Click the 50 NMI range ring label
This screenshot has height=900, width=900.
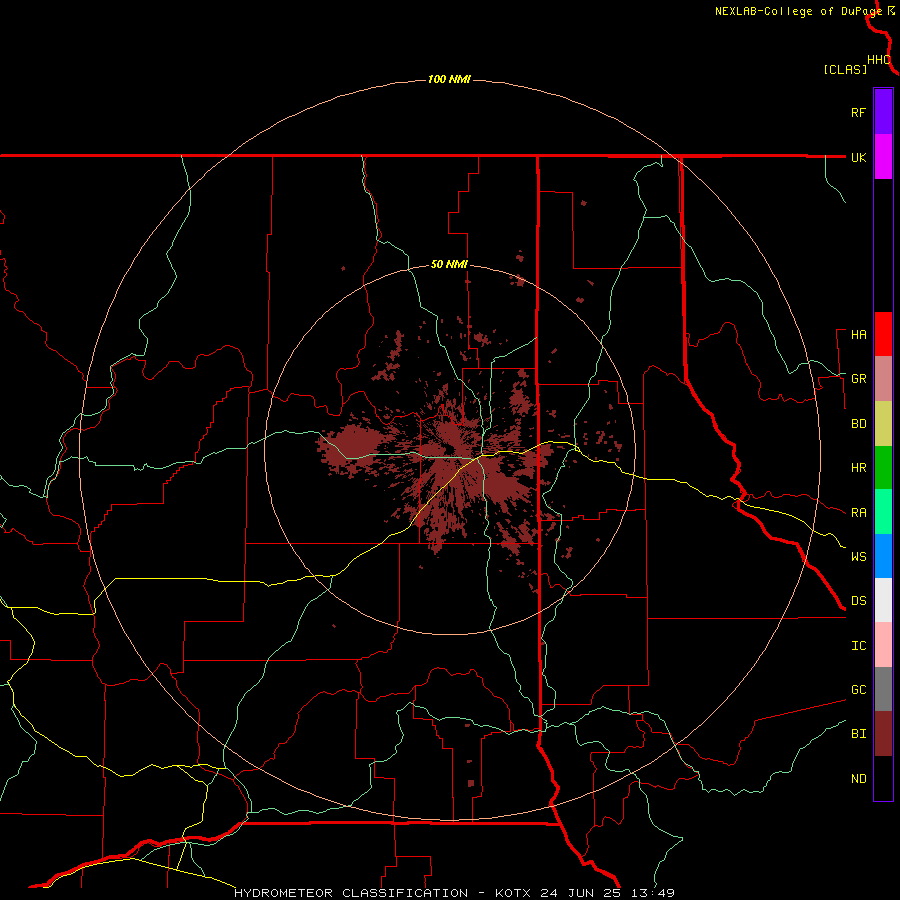(449, 264)
